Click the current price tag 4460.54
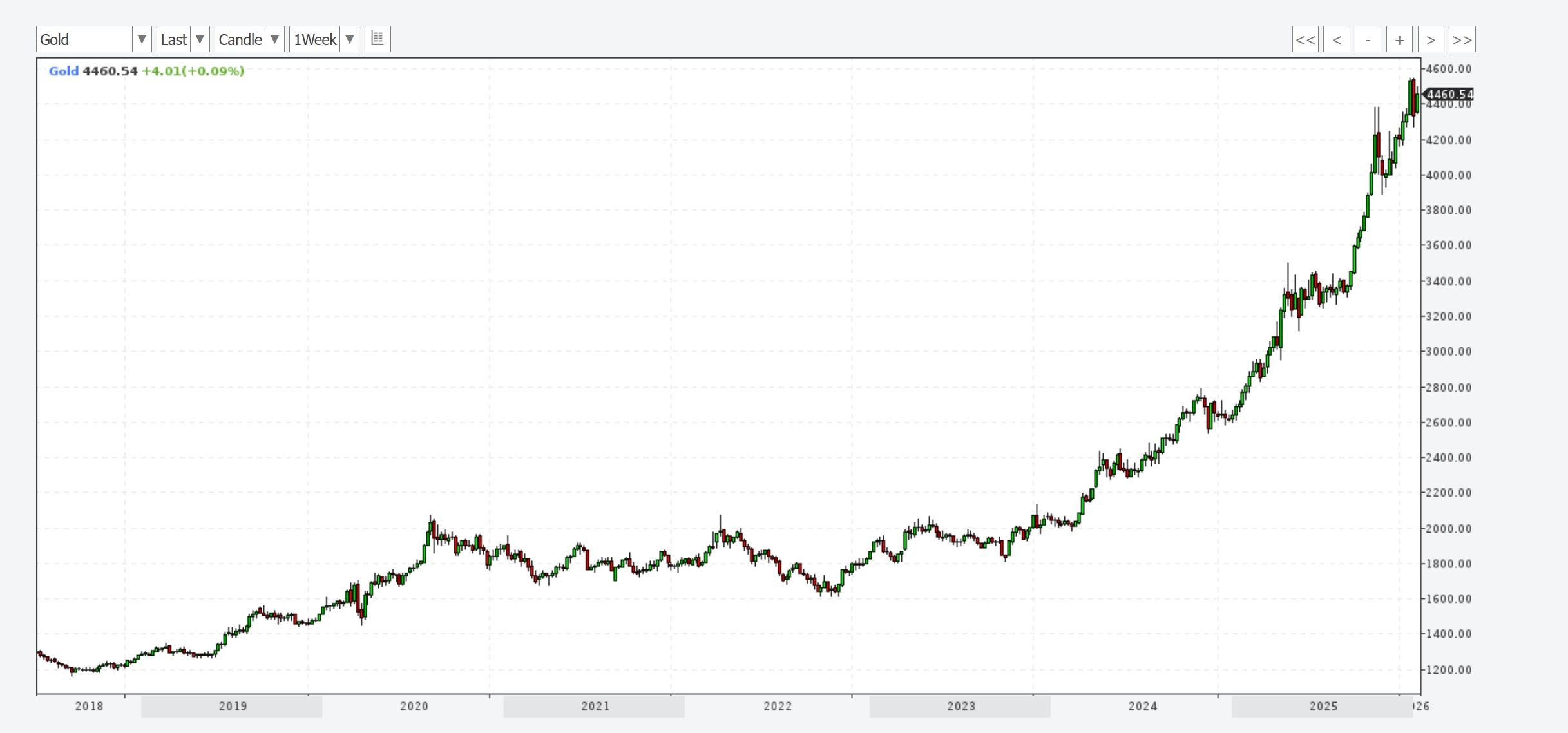Viewport: 1568px width, 733px height. pos(1449,94)
